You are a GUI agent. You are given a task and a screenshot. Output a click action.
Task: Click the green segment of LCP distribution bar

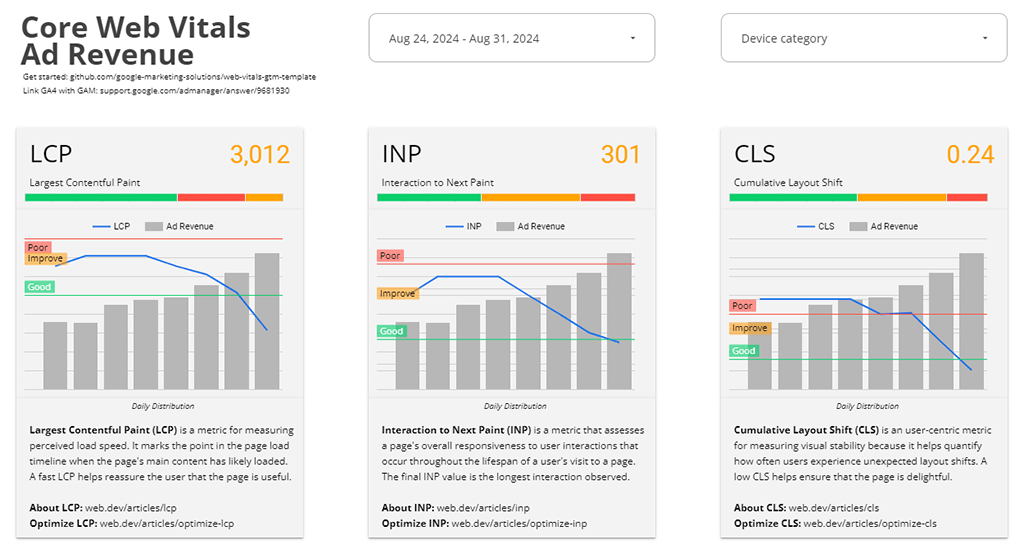tap(101, 198)
